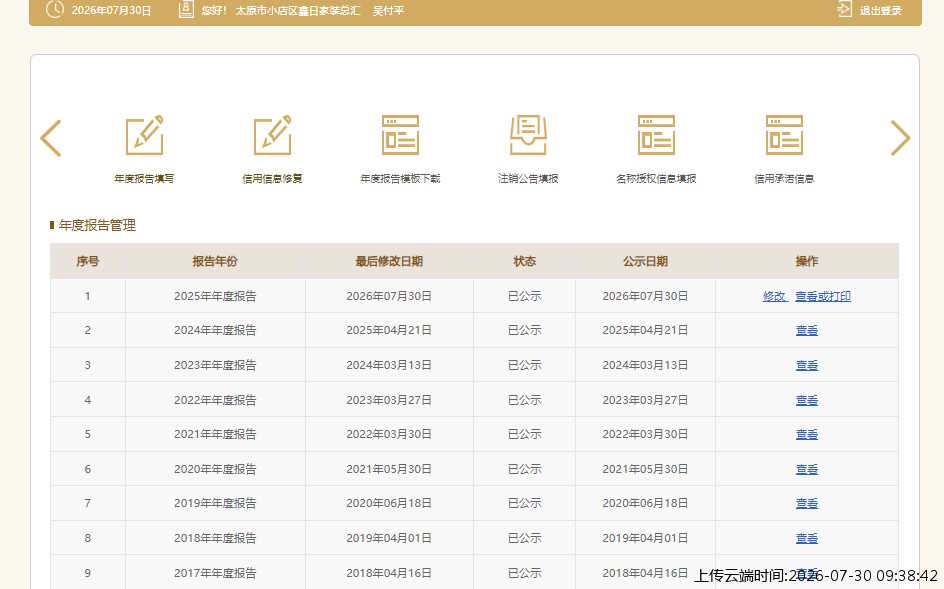944x589 pixels.
Task: Open 查看或打印 for 2025年年度报告
Action: 823,296
